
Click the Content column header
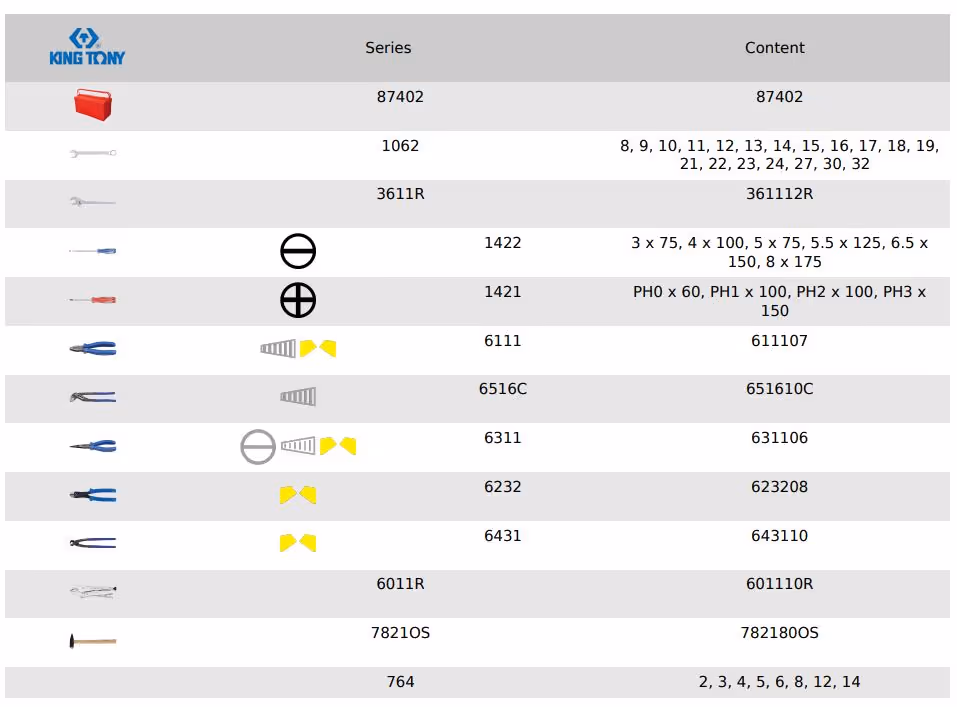point(774,48)
